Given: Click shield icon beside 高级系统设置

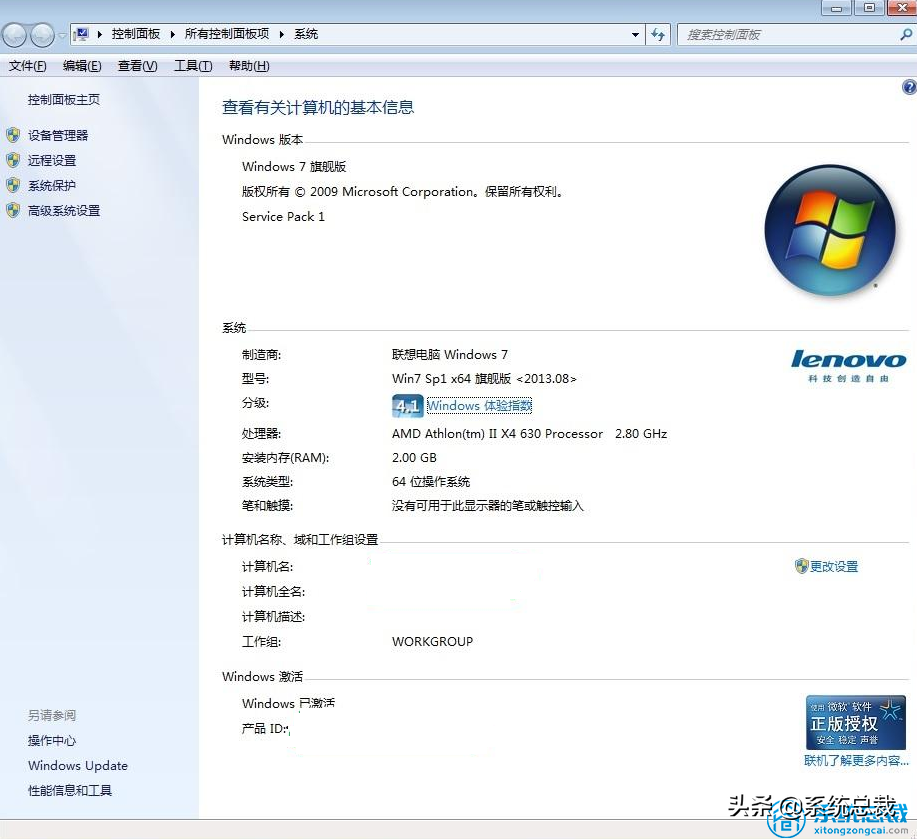Looking at the screenshot, I should tap(13, 211).
